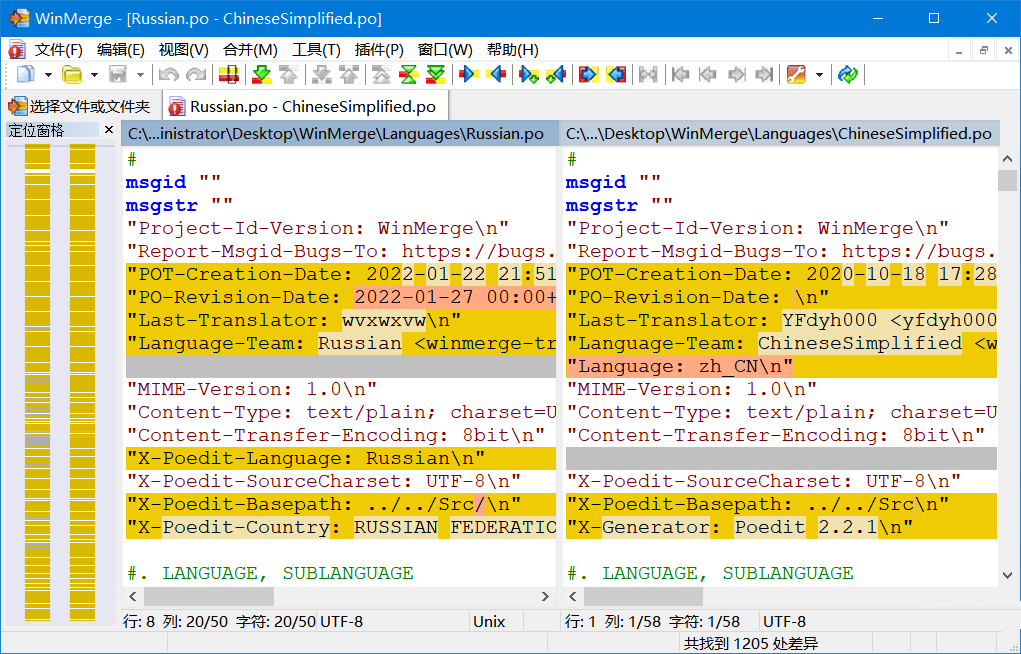Click left pane scroll-right arrow
Screen dimensions: 1021x654
[x=546, y=596]
